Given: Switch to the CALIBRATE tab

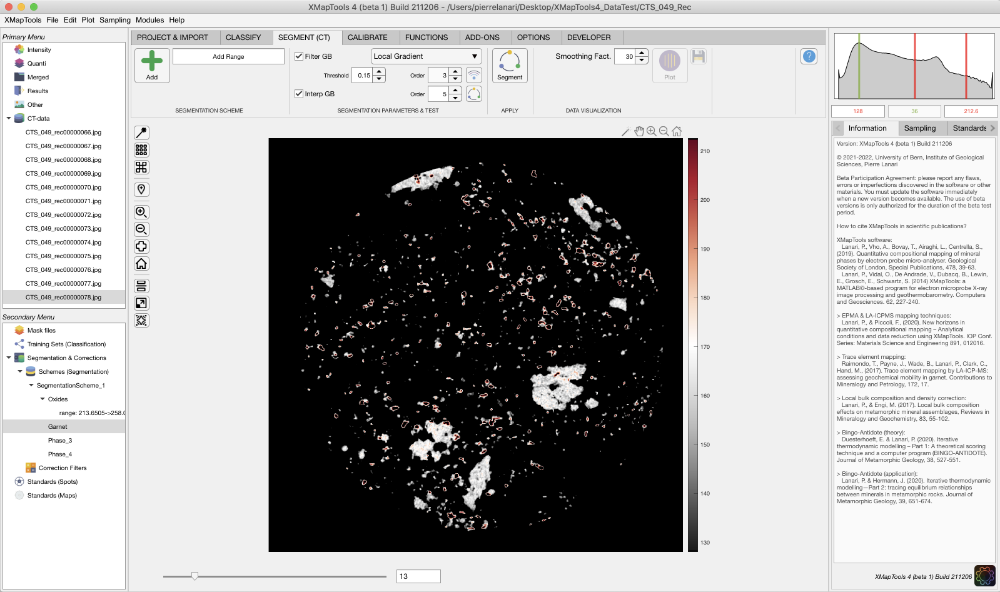Looking at the screenshot, I should 367,37.
